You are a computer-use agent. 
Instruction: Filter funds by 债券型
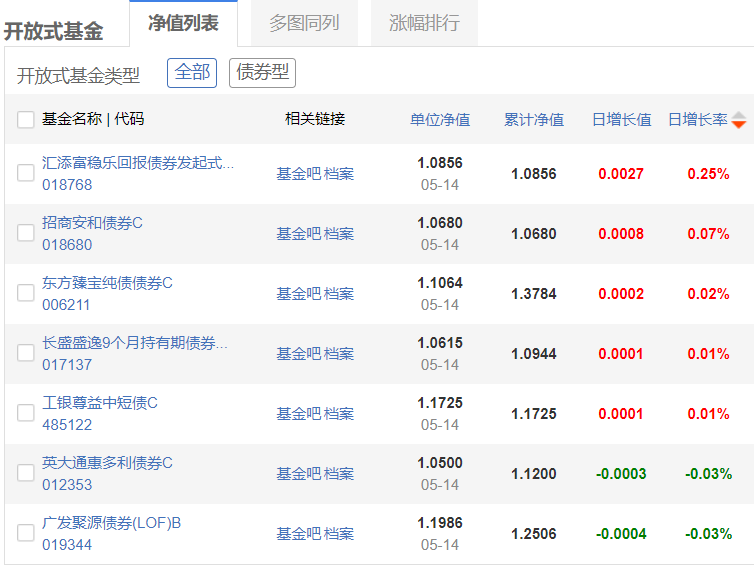[x=262, y=73]
